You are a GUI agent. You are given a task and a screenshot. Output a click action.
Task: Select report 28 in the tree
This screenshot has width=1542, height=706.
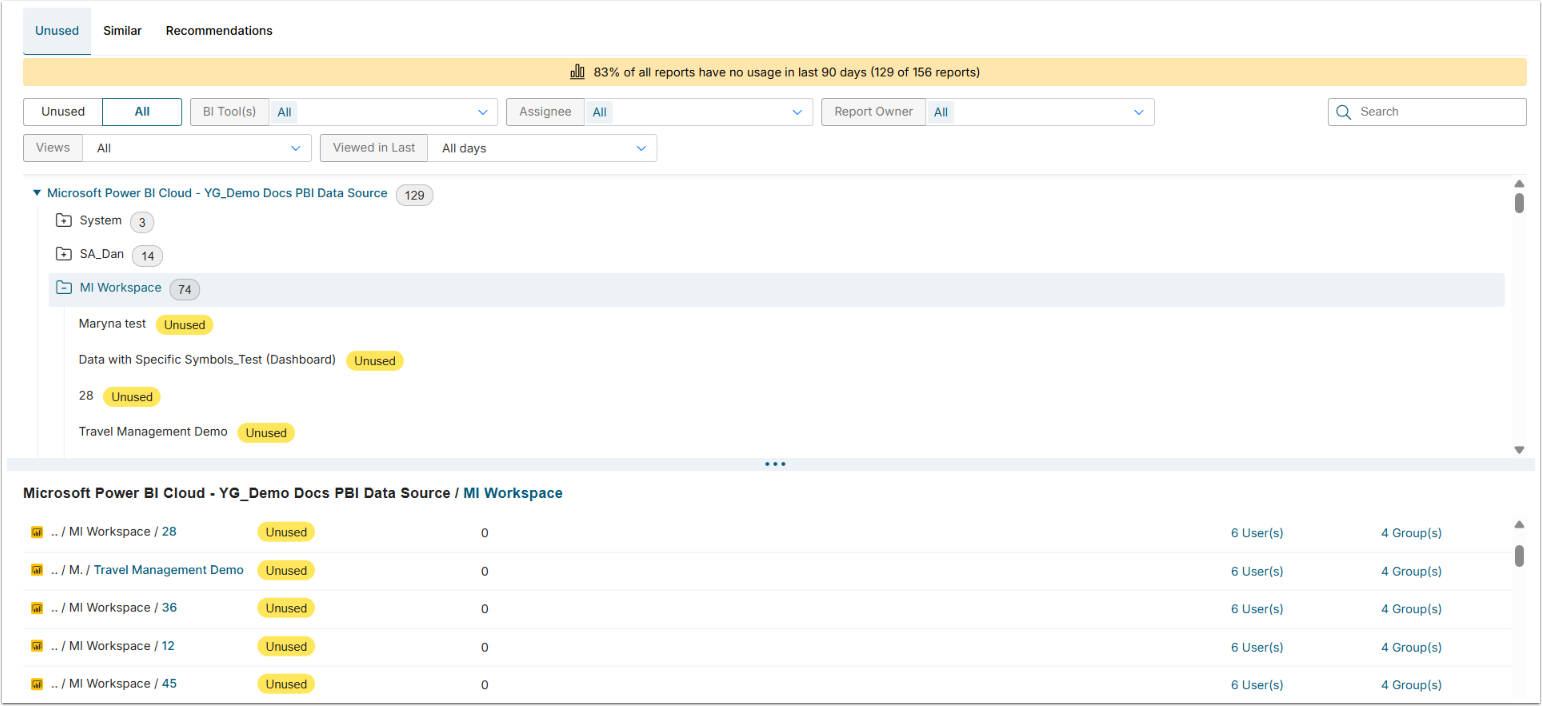(86, 396)
